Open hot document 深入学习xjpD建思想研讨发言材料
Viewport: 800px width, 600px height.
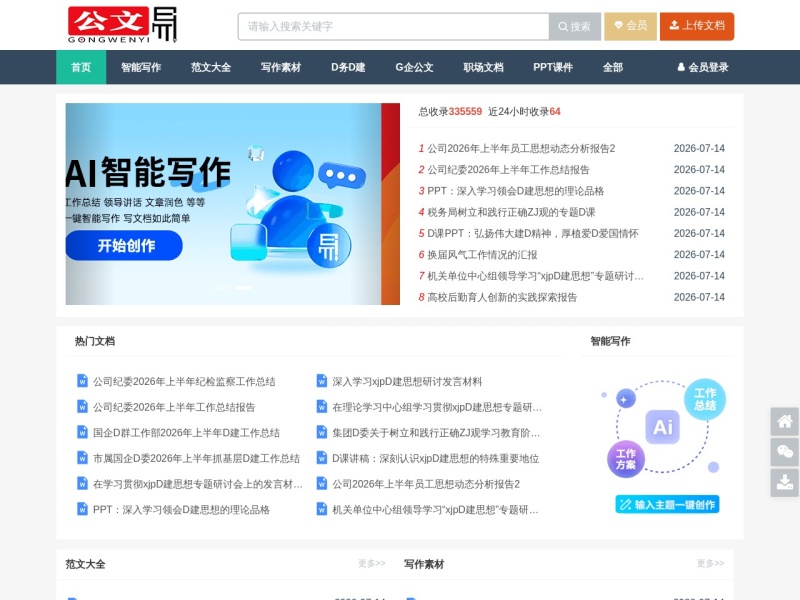pyautogui.click(x=407, y=382)
